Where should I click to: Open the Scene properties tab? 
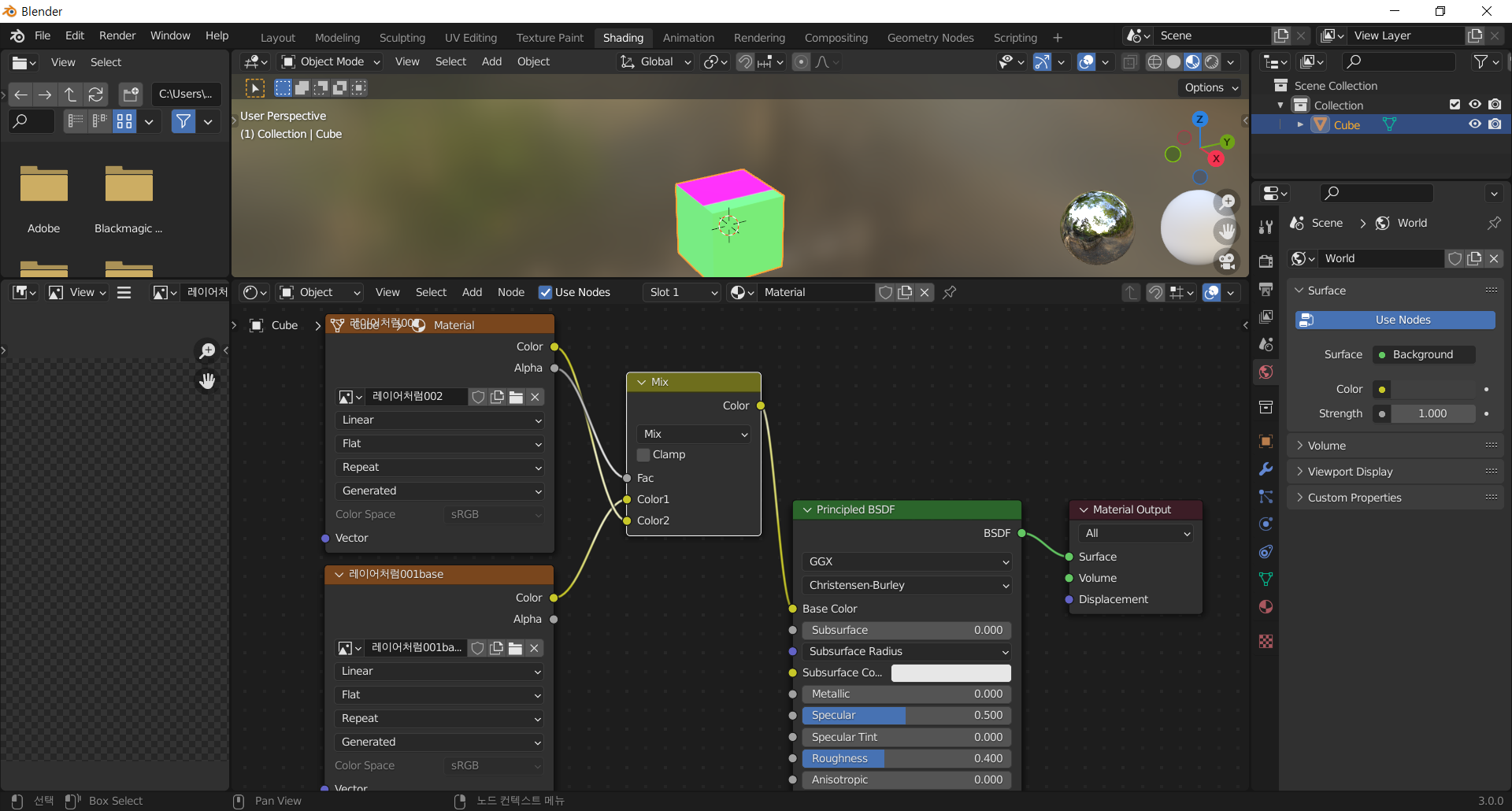point(1266,344)
